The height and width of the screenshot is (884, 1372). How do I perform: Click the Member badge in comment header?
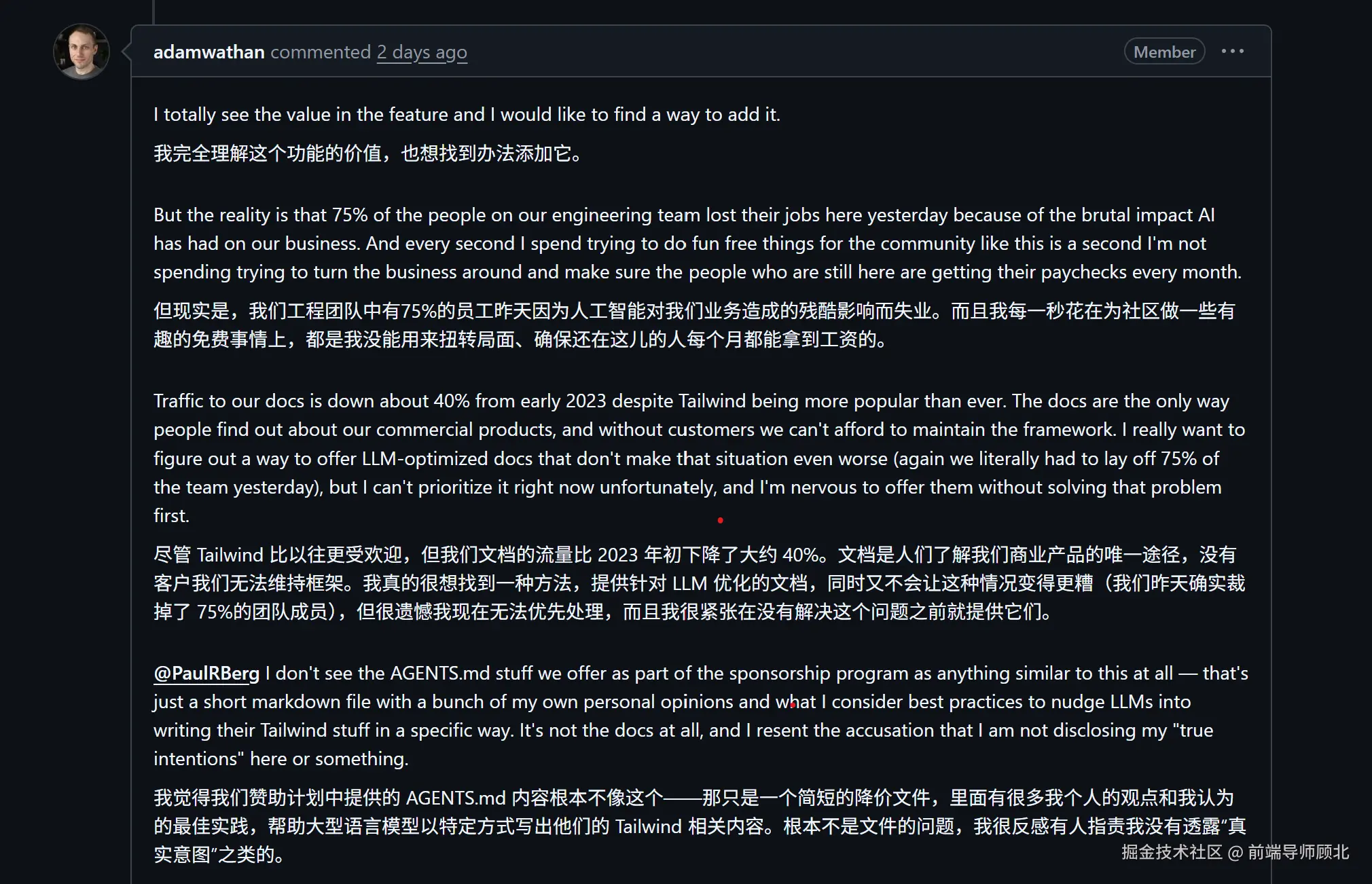(x=1164, y=52)
